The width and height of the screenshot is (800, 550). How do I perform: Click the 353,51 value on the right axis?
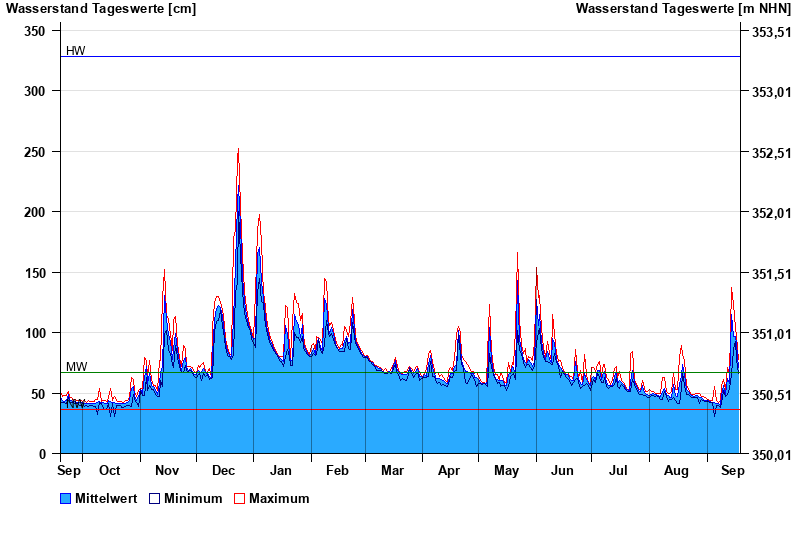[770, 32]
